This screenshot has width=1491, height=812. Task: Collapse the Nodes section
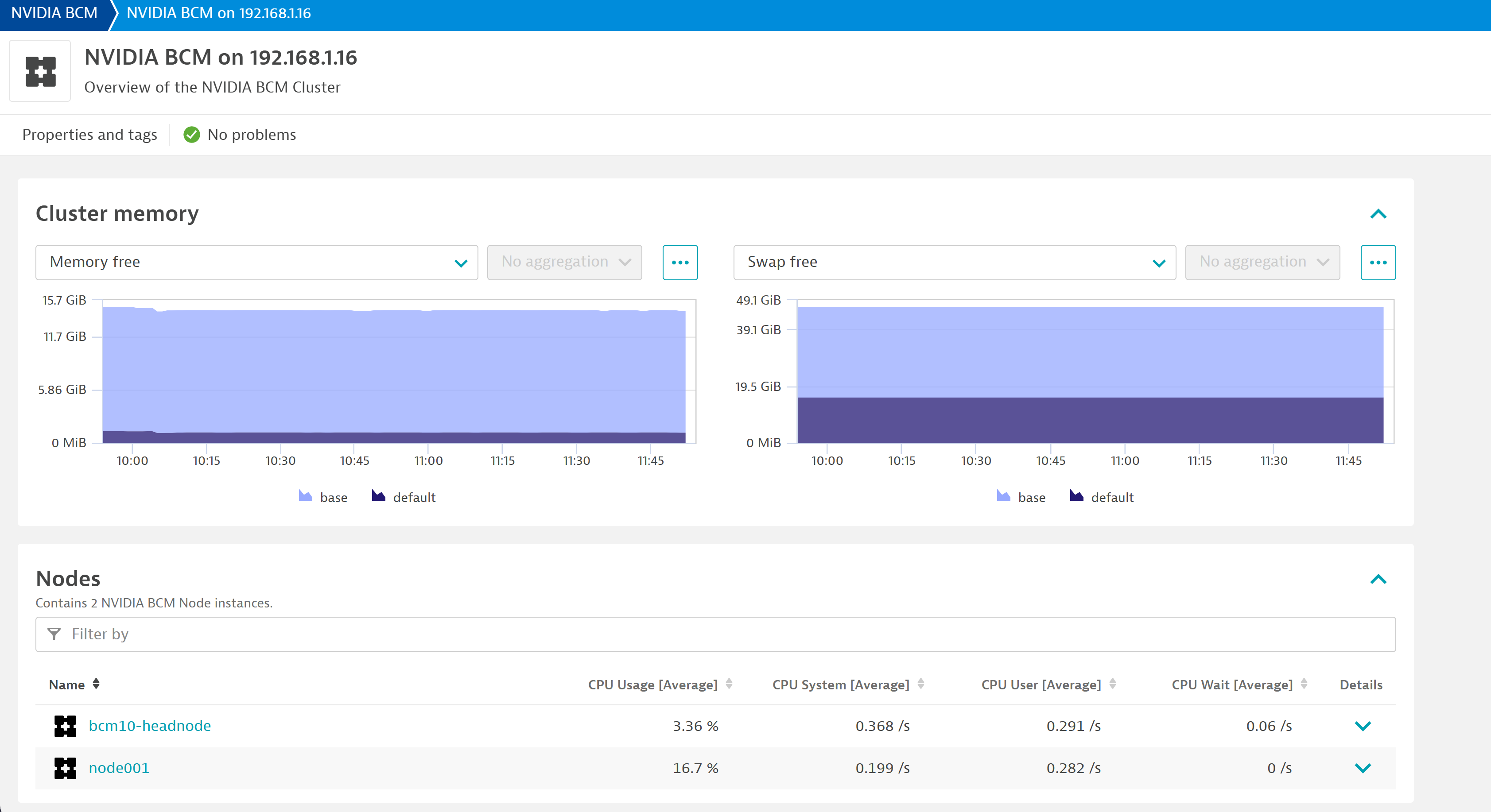[1378, 579]
